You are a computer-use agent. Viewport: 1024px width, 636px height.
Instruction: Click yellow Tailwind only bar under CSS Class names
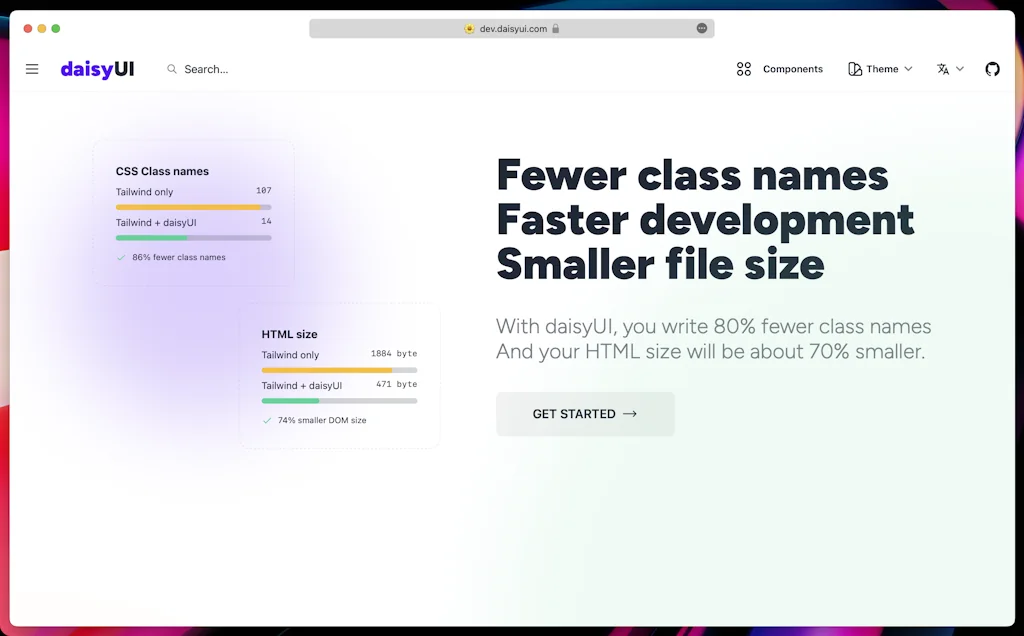[189, 208]
